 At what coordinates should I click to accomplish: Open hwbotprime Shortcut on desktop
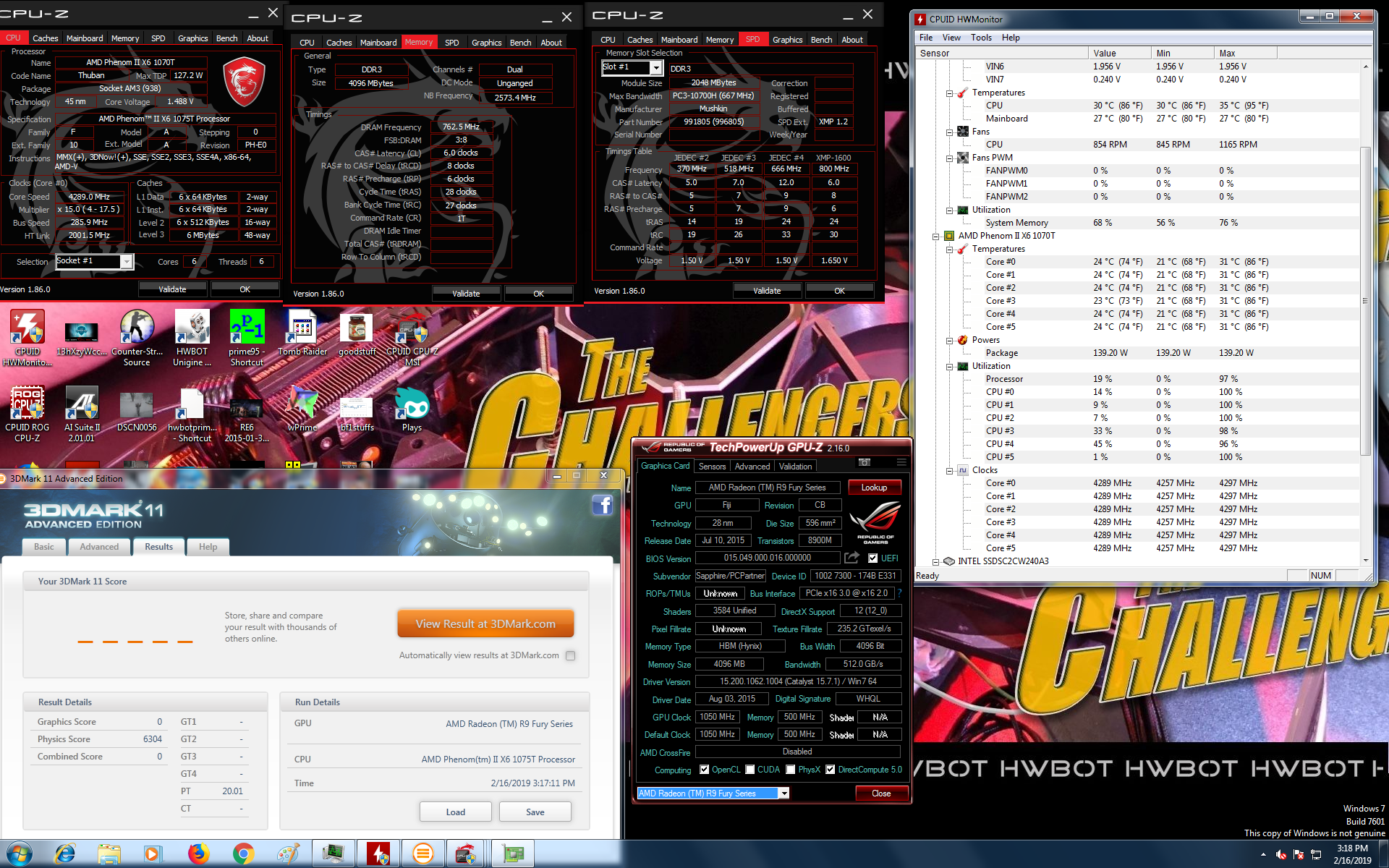pyautogui.click(x=192, y=414)
